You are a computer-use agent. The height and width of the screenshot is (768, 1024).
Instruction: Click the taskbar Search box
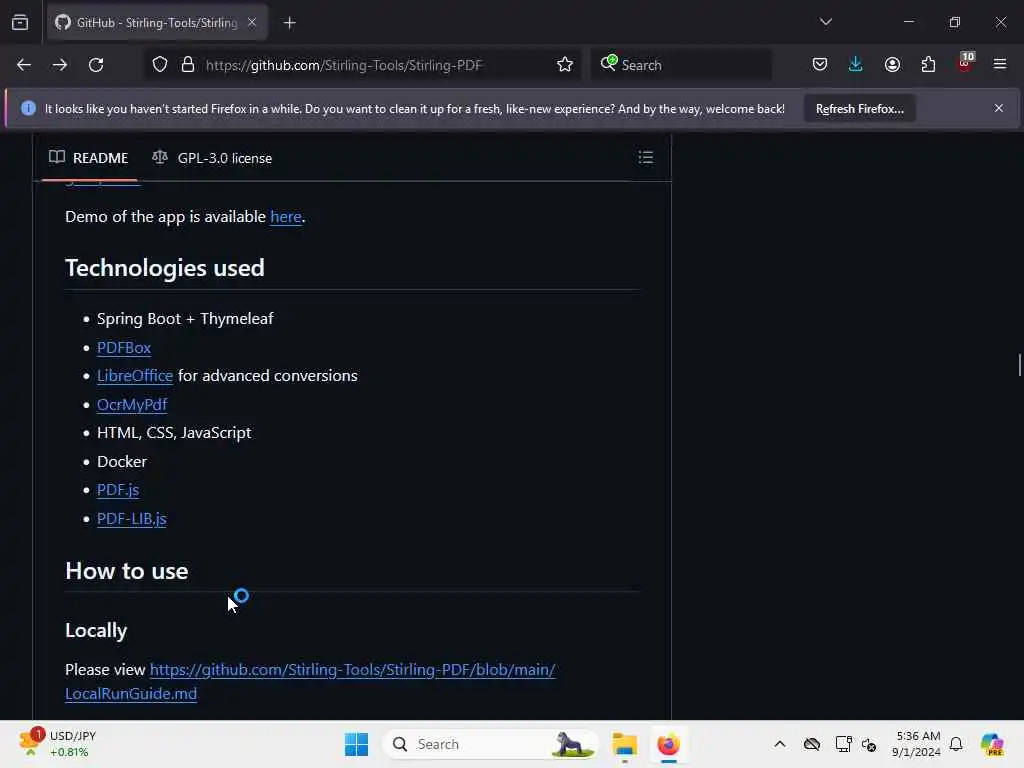[x=490, y=744]
